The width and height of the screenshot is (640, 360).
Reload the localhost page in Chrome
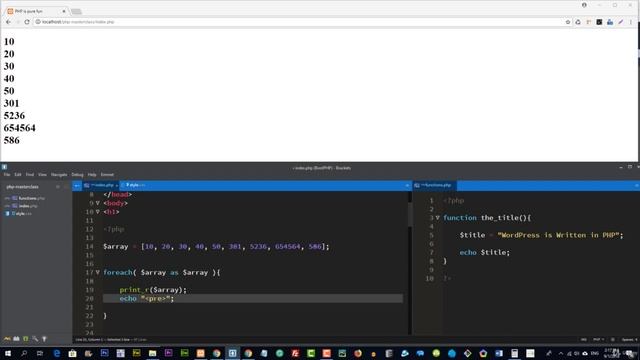point(27,22)
